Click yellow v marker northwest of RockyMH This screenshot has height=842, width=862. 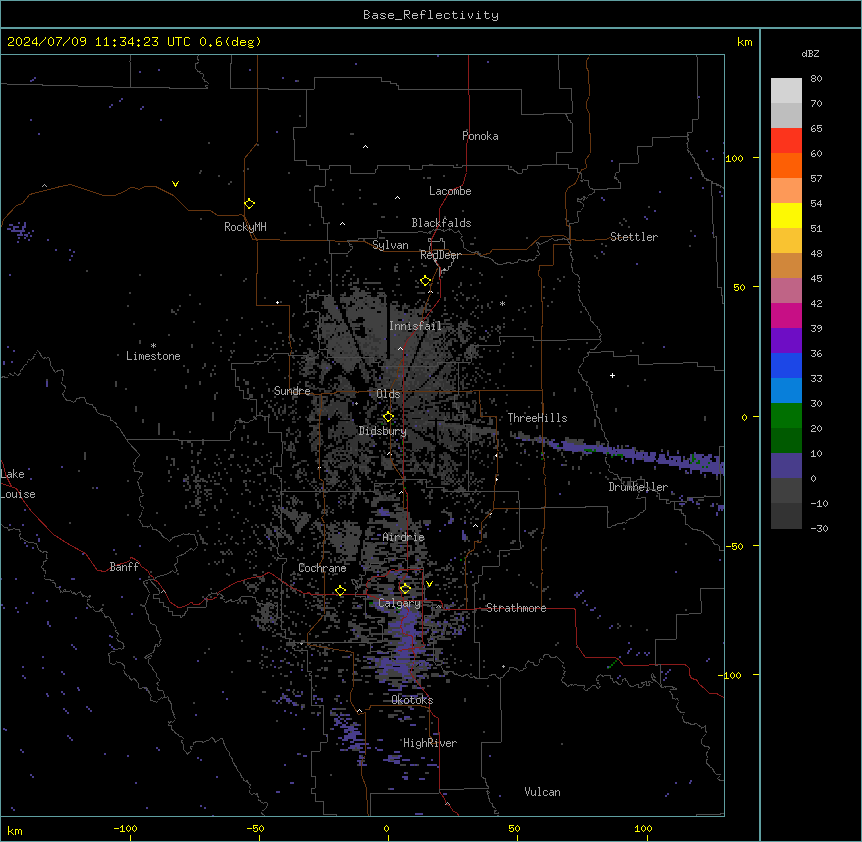[175, 184]
